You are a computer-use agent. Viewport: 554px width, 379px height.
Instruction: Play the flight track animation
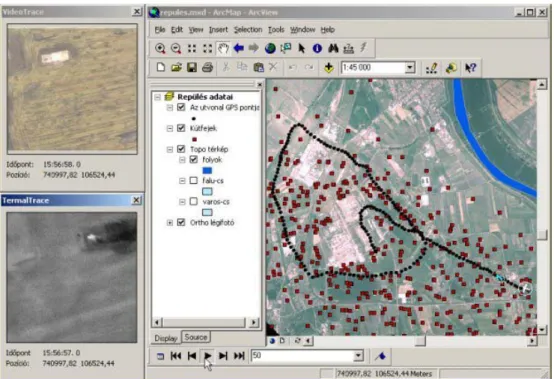pyautogui.click(x=207, y=356)
